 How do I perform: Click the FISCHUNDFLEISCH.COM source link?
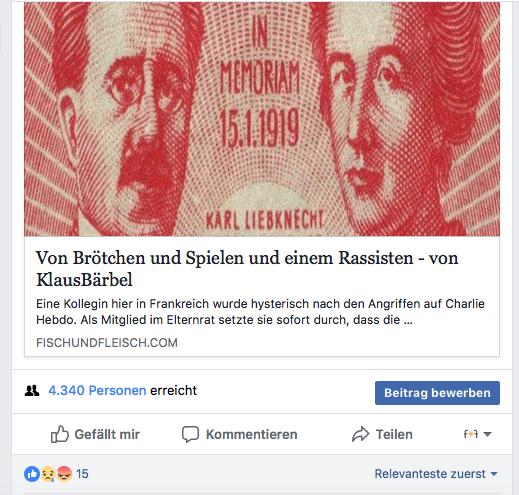[107, 343]
